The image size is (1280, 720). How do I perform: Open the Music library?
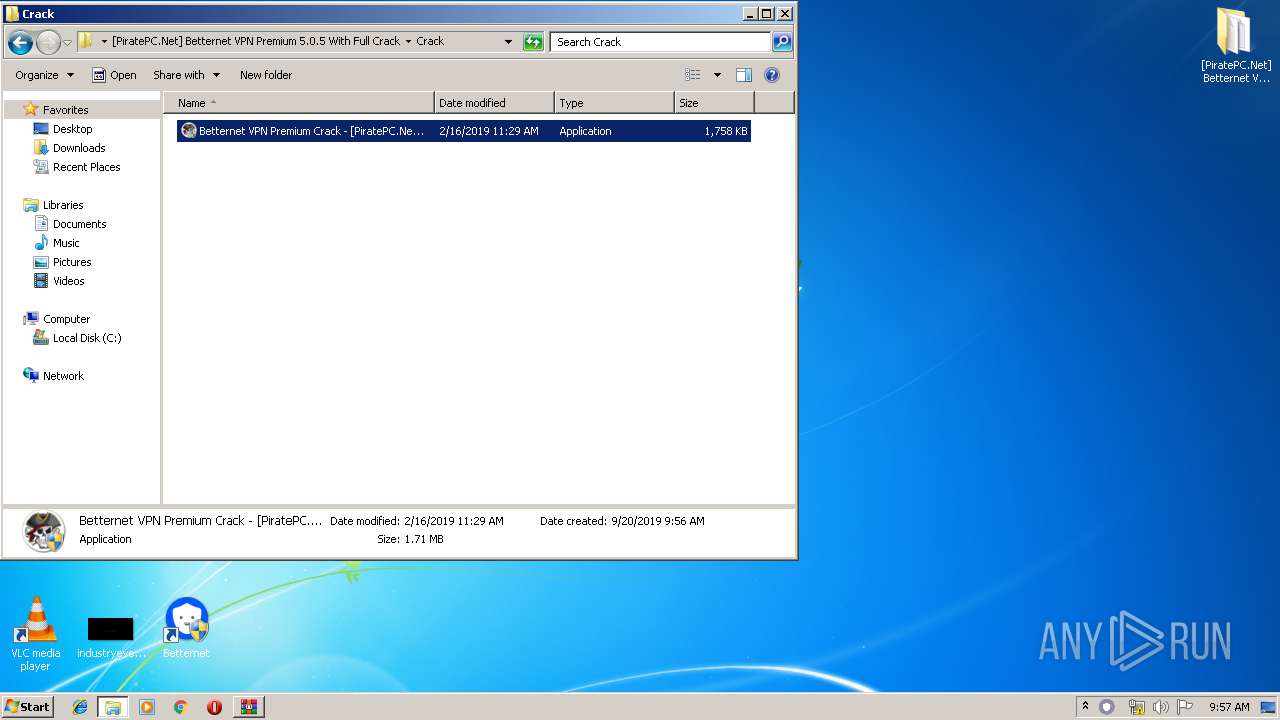tap(66, 243)
